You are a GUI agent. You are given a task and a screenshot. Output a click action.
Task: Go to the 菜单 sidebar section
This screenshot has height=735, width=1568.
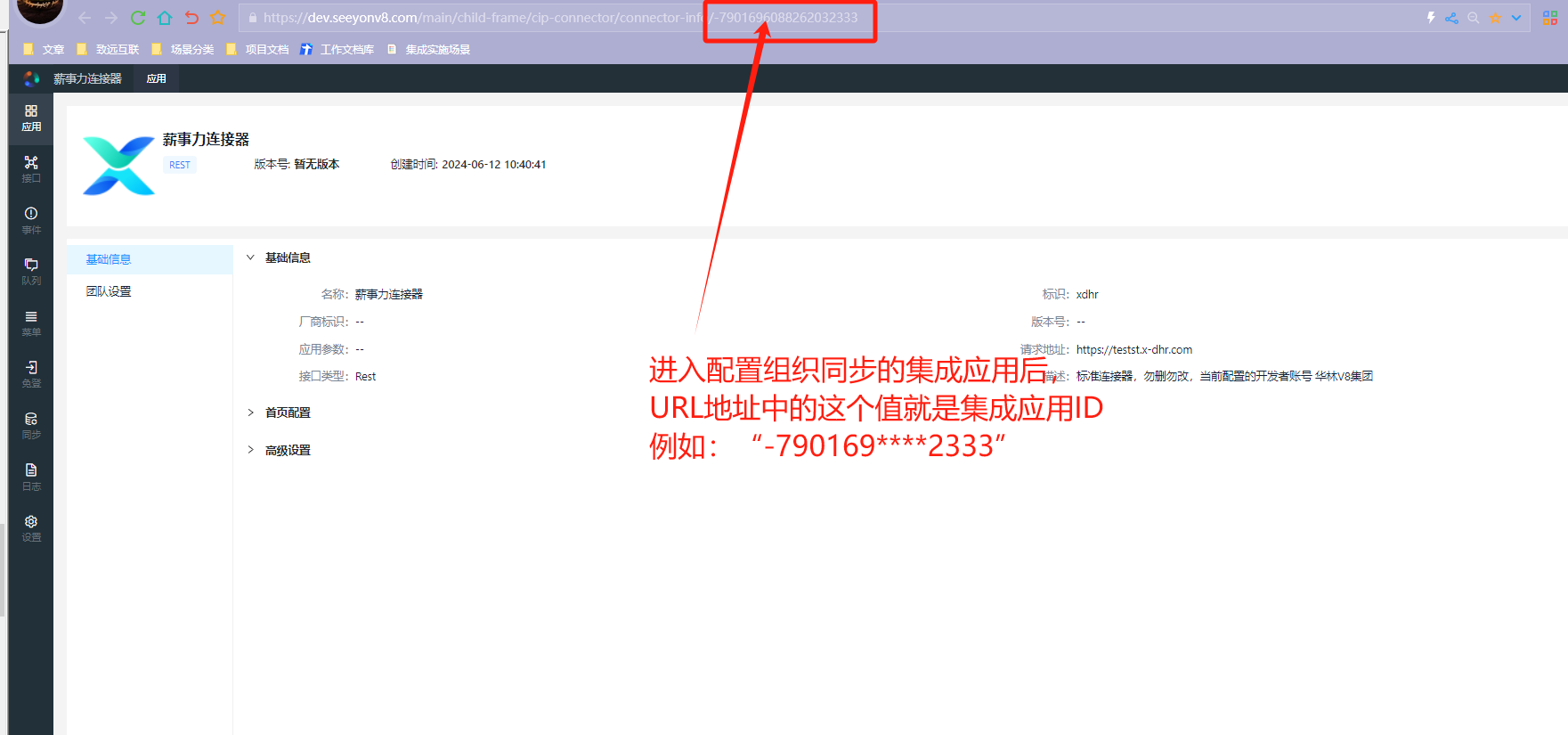point(31,323)
